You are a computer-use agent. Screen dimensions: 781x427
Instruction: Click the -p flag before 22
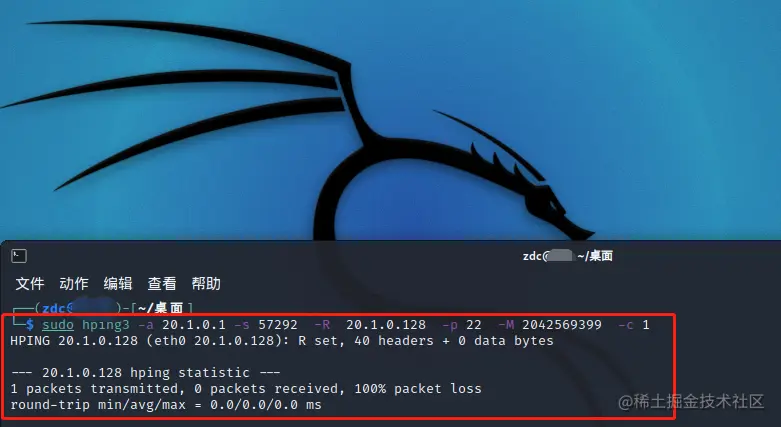pos(450,325)
